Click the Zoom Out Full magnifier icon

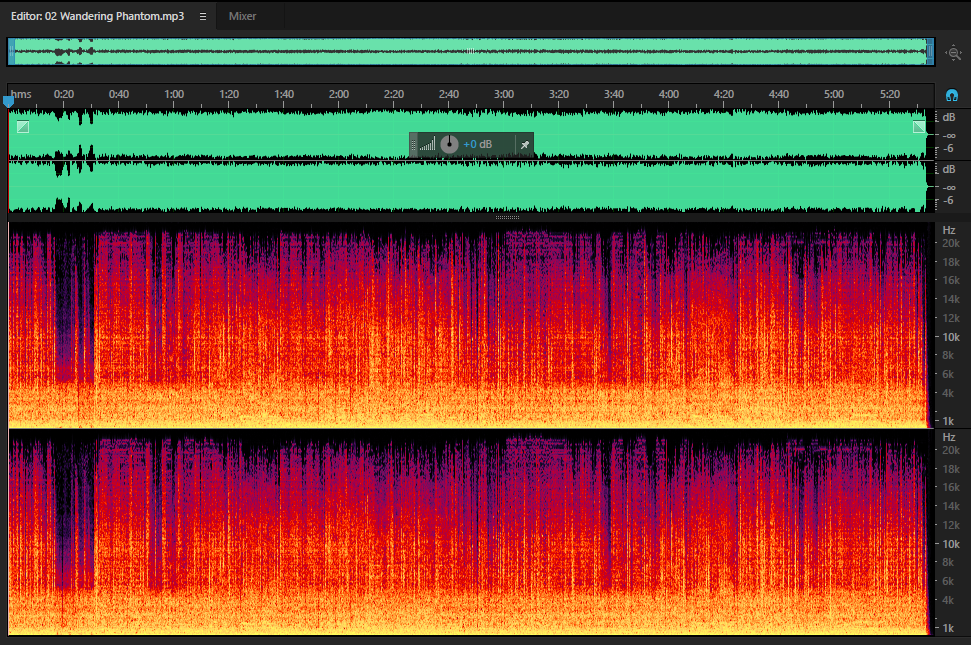click(954, 53)
